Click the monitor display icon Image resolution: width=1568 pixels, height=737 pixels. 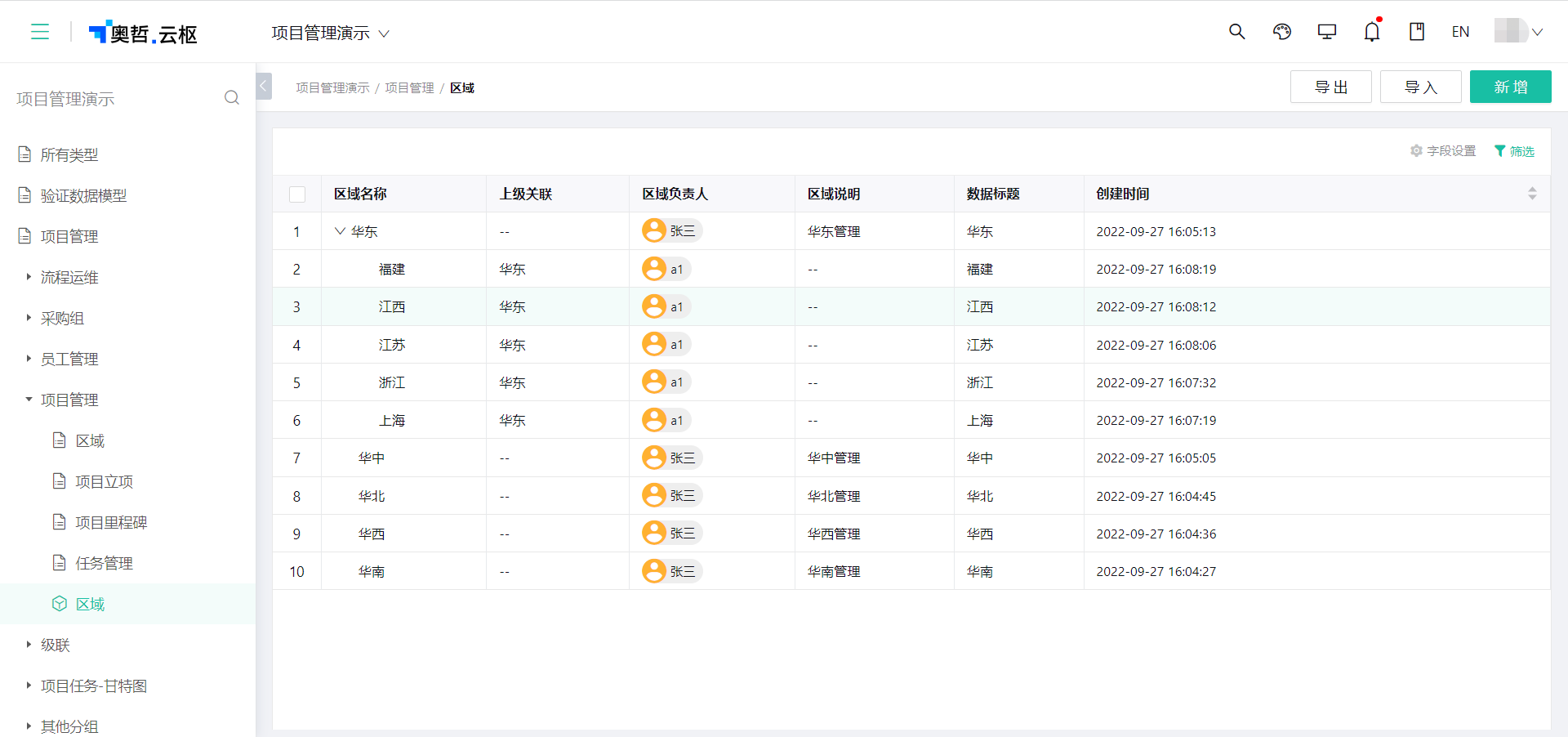click(1327, 32)
